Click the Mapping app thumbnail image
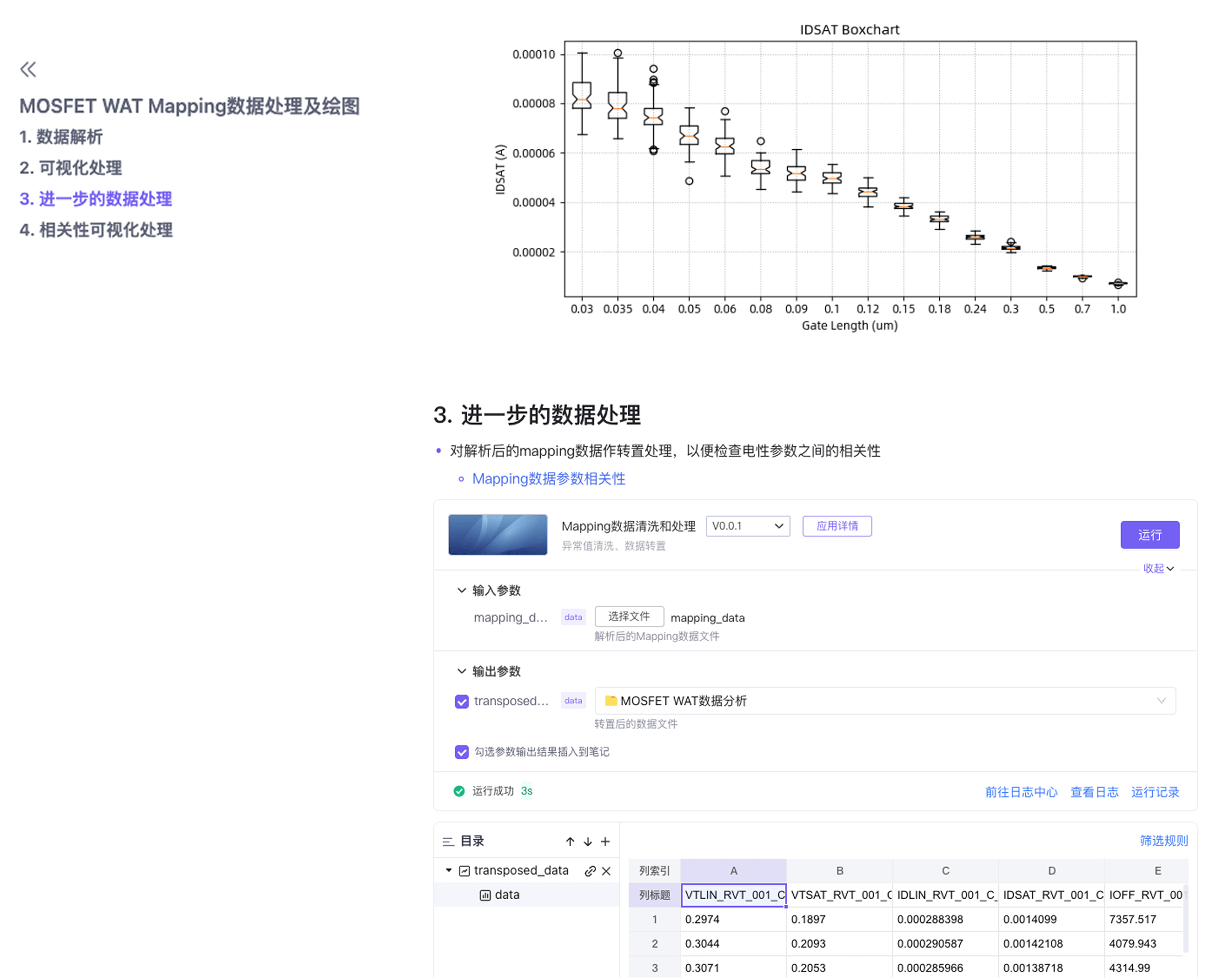 [497, 534]
